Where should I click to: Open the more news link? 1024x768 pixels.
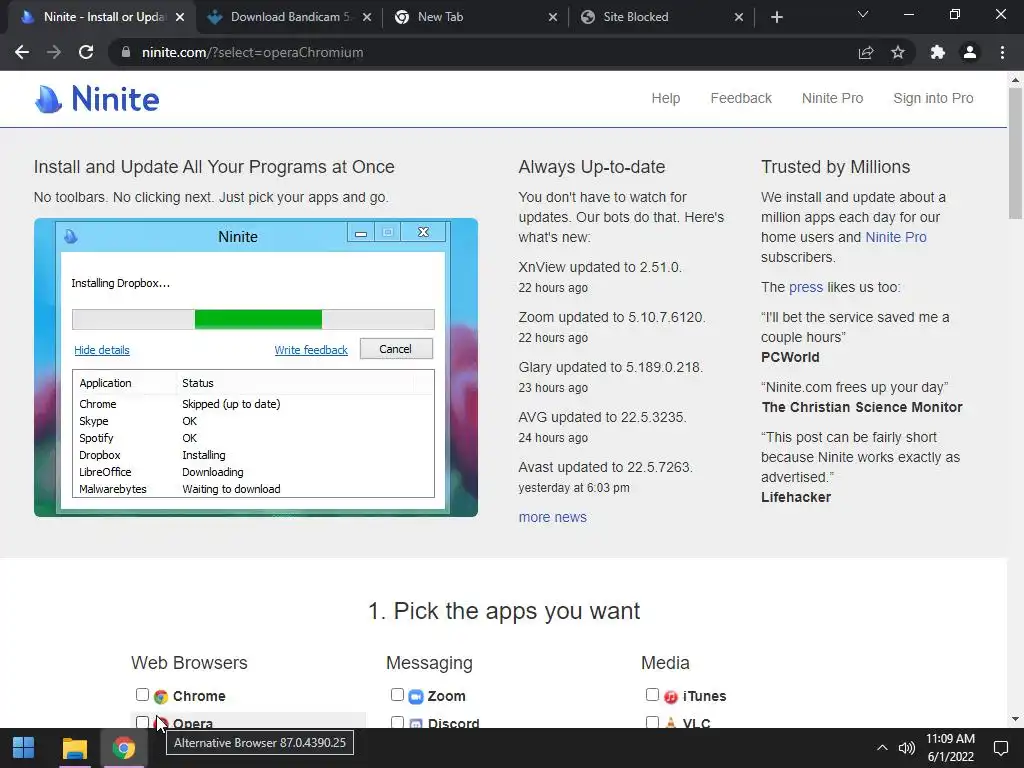(552, 517)
